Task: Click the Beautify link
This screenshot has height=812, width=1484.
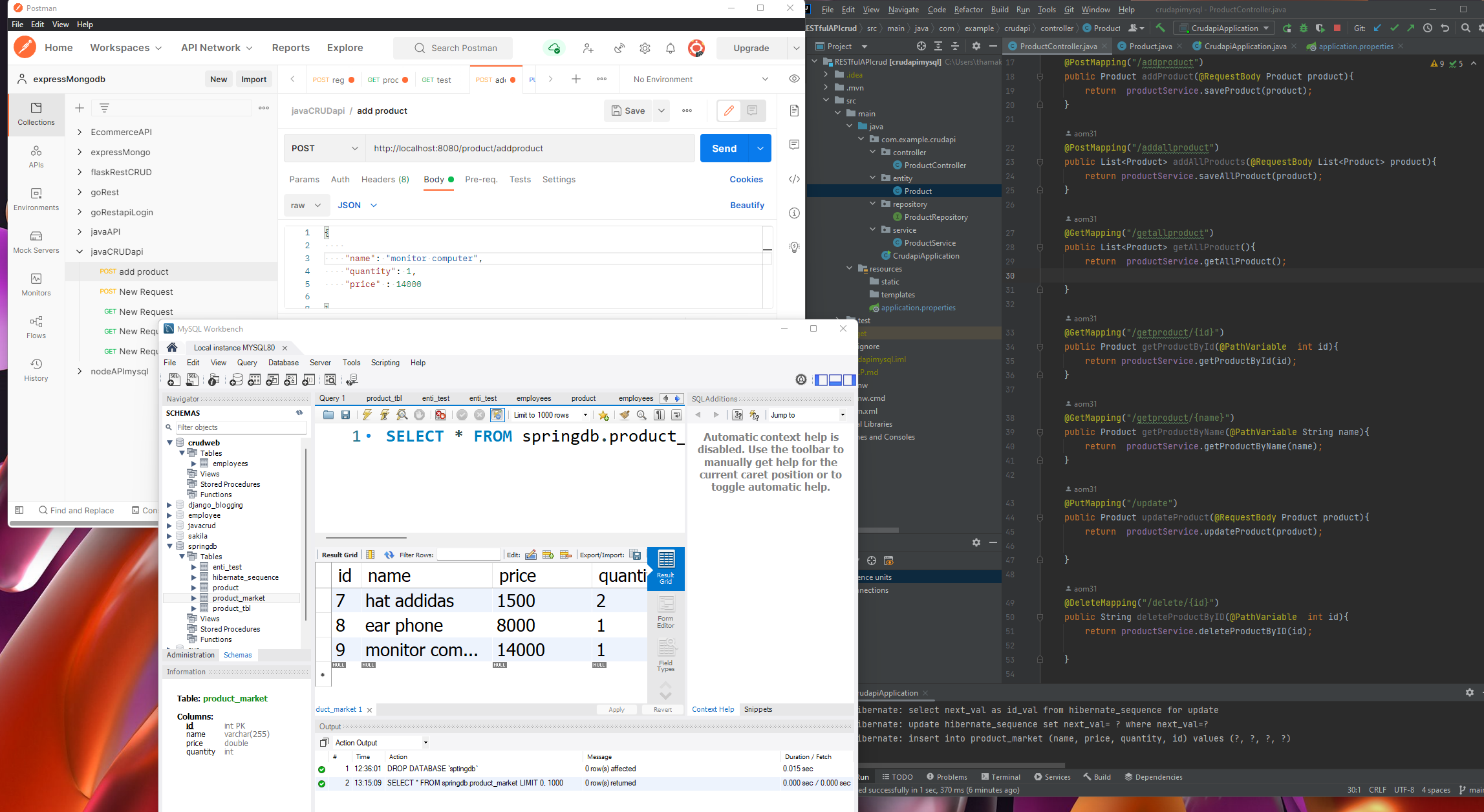Action: tap(747, 205)
